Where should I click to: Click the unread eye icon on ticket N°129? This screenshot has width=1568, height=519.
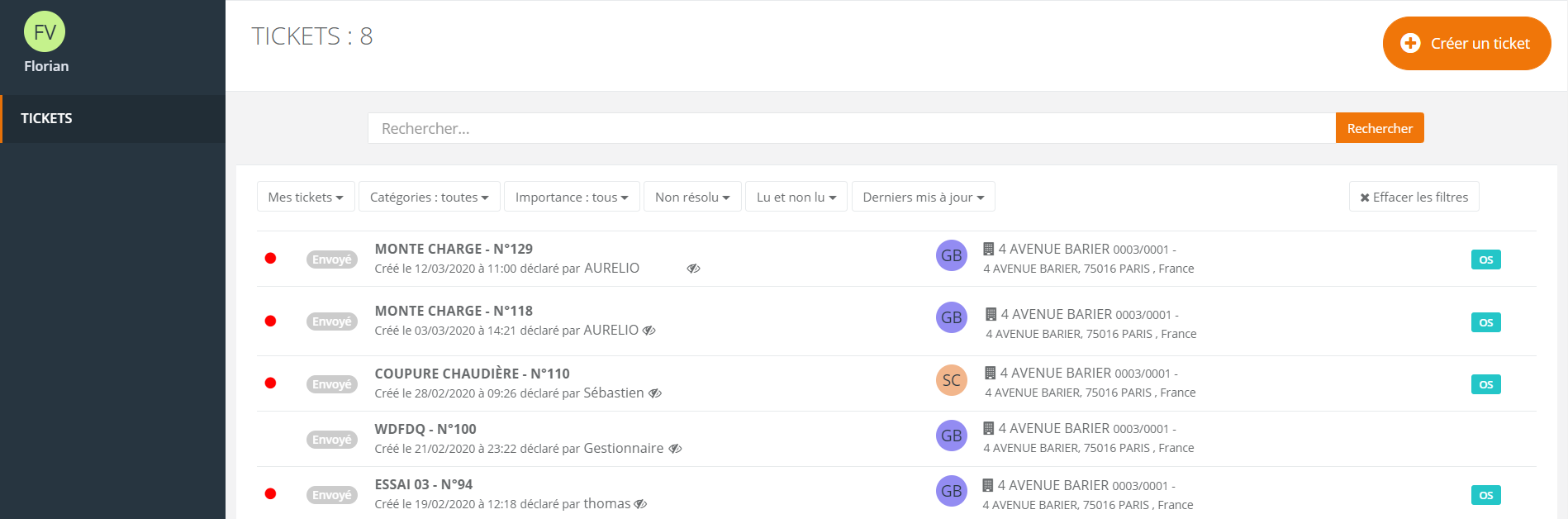[x=693, y=269]
